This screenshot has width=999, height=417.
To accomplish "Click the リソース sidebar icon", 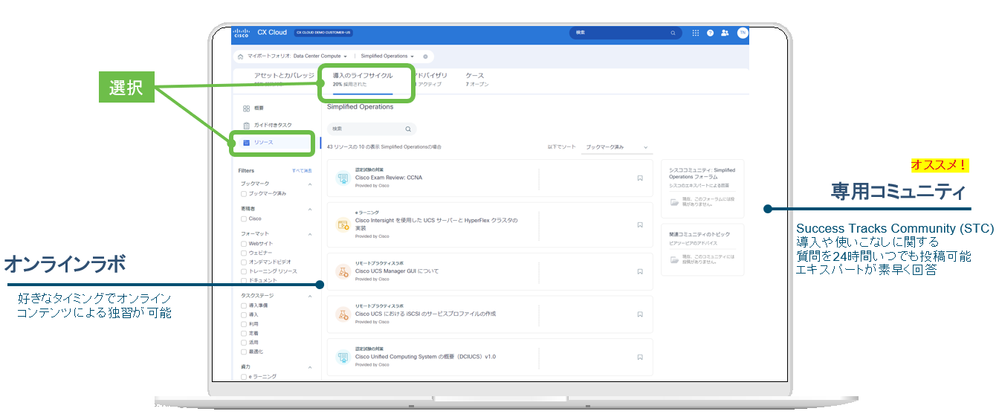I will tap(247, 143).
